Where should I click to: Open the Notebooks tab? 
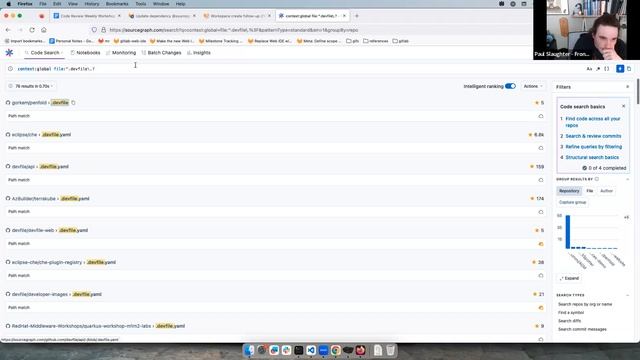coord(85,53)
